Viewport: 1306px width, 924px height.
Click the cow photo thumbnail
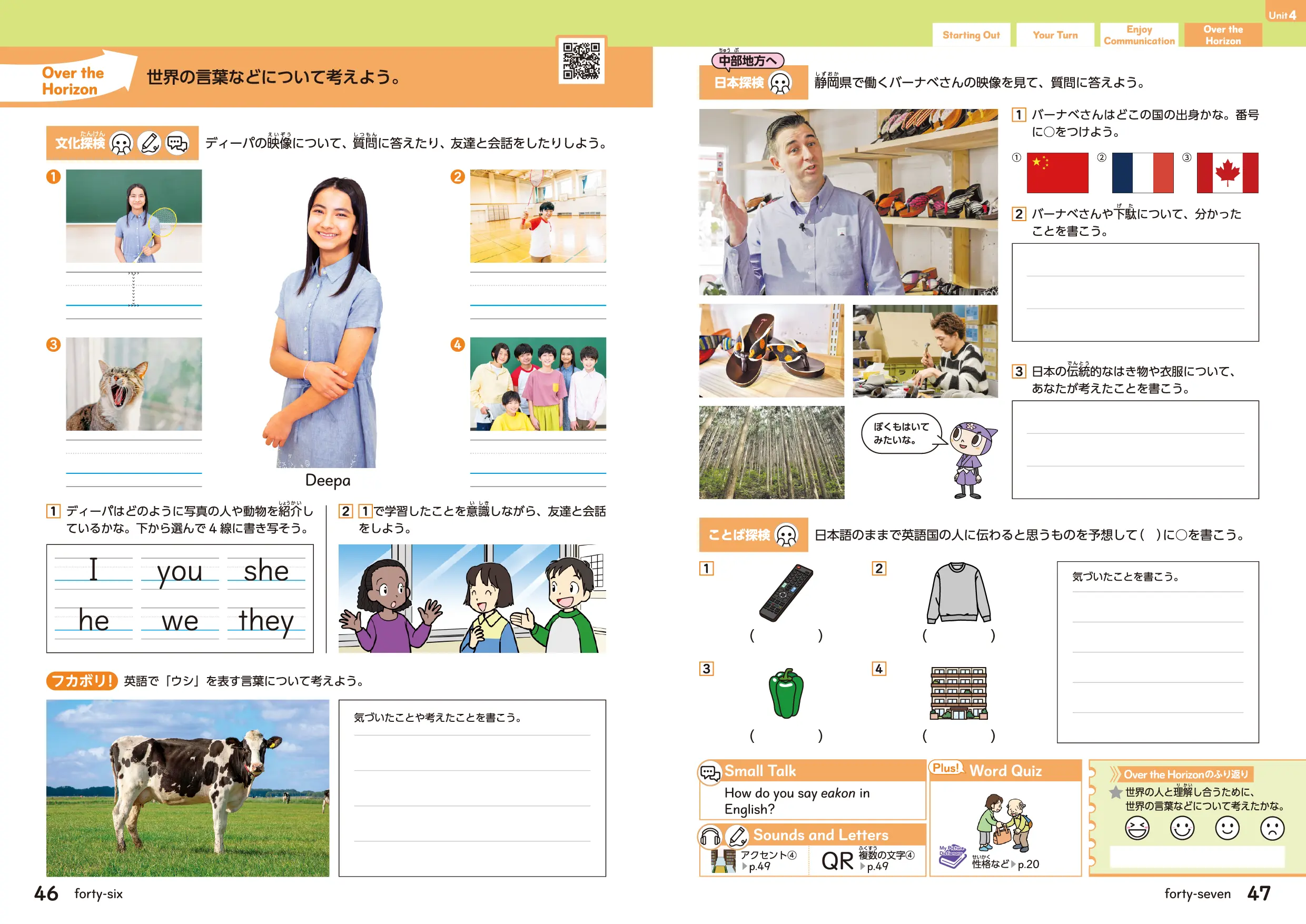188,788
